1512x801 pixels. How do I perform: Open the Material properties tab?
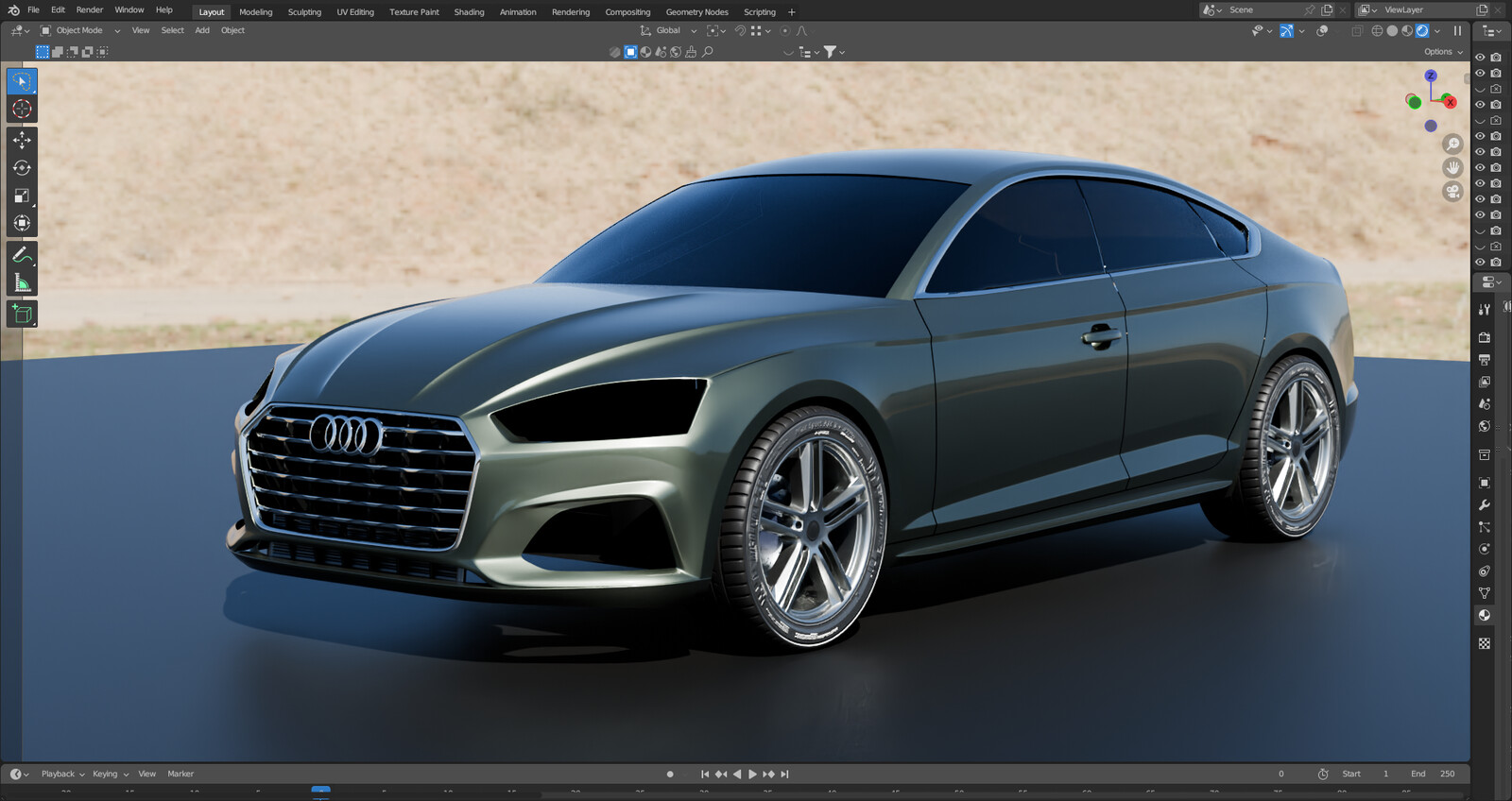[x=1485, y=616]
